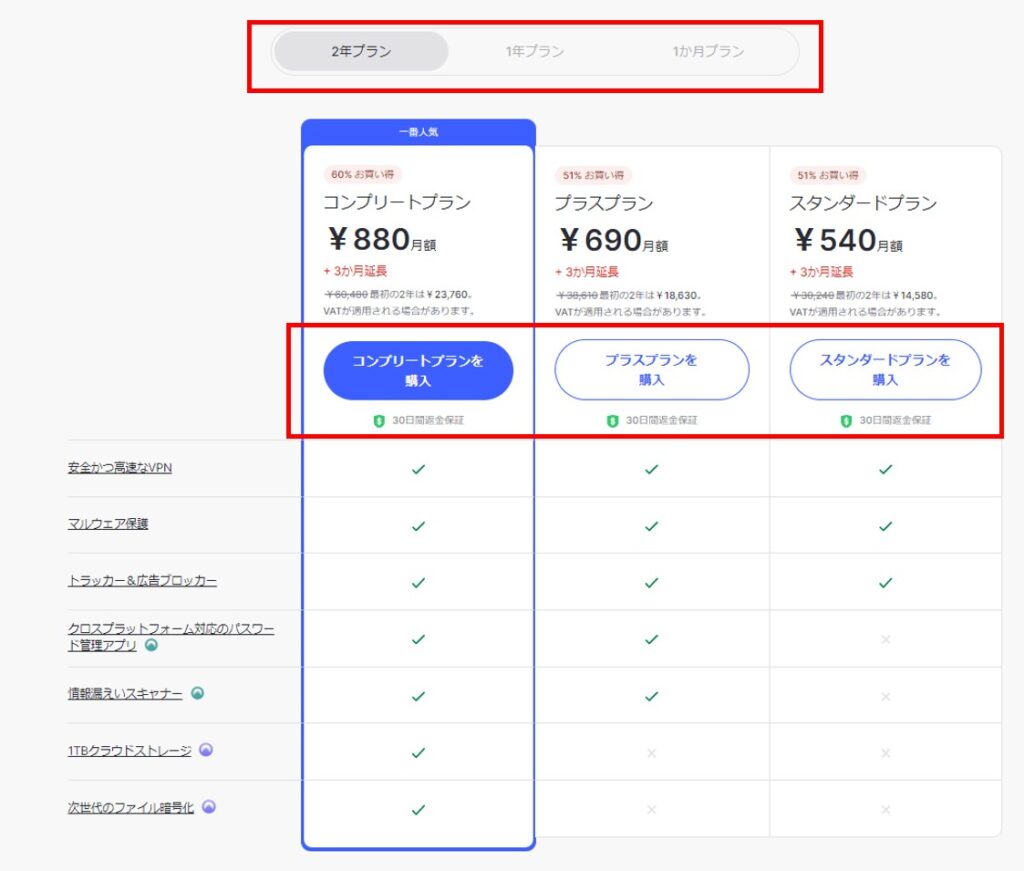Open the 安全かつ高速なVPN feature link
The width and height of the screenshot is (1024, 871).
point(120,467)
